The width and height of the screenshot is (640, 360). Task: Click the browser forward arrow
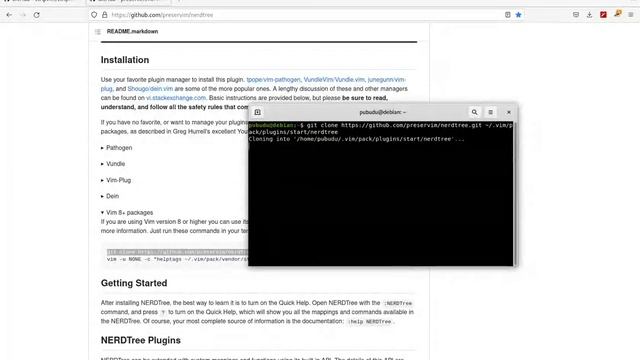pos(23,15)
